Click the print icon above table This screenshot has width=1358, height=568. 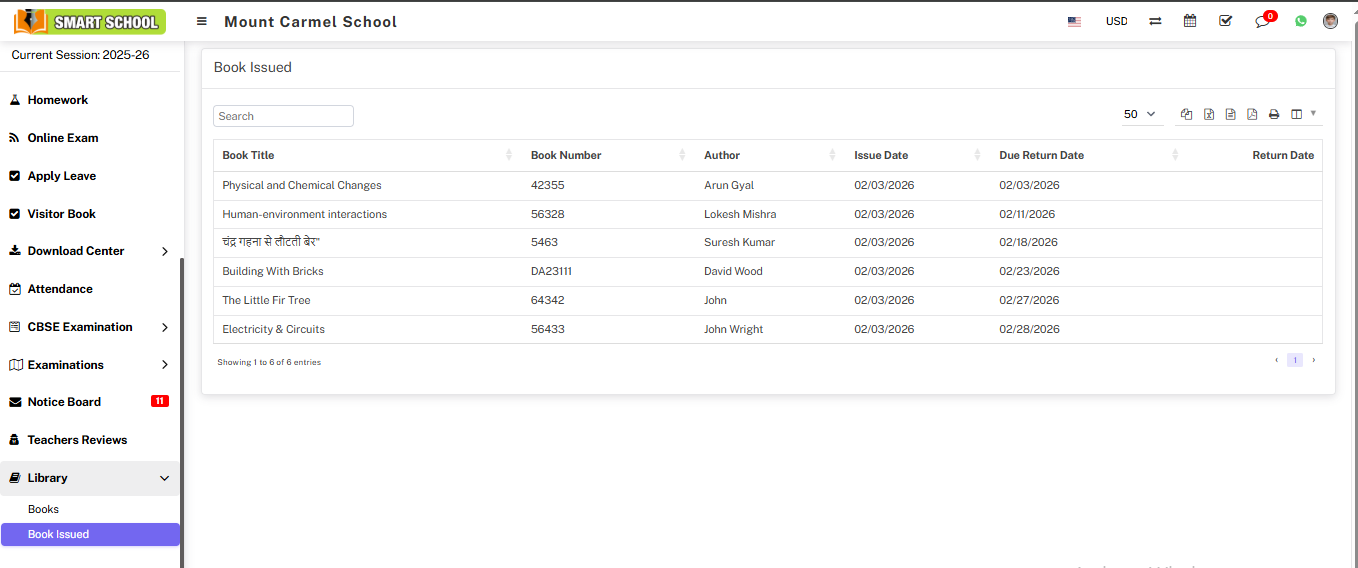coord(1274,115)
